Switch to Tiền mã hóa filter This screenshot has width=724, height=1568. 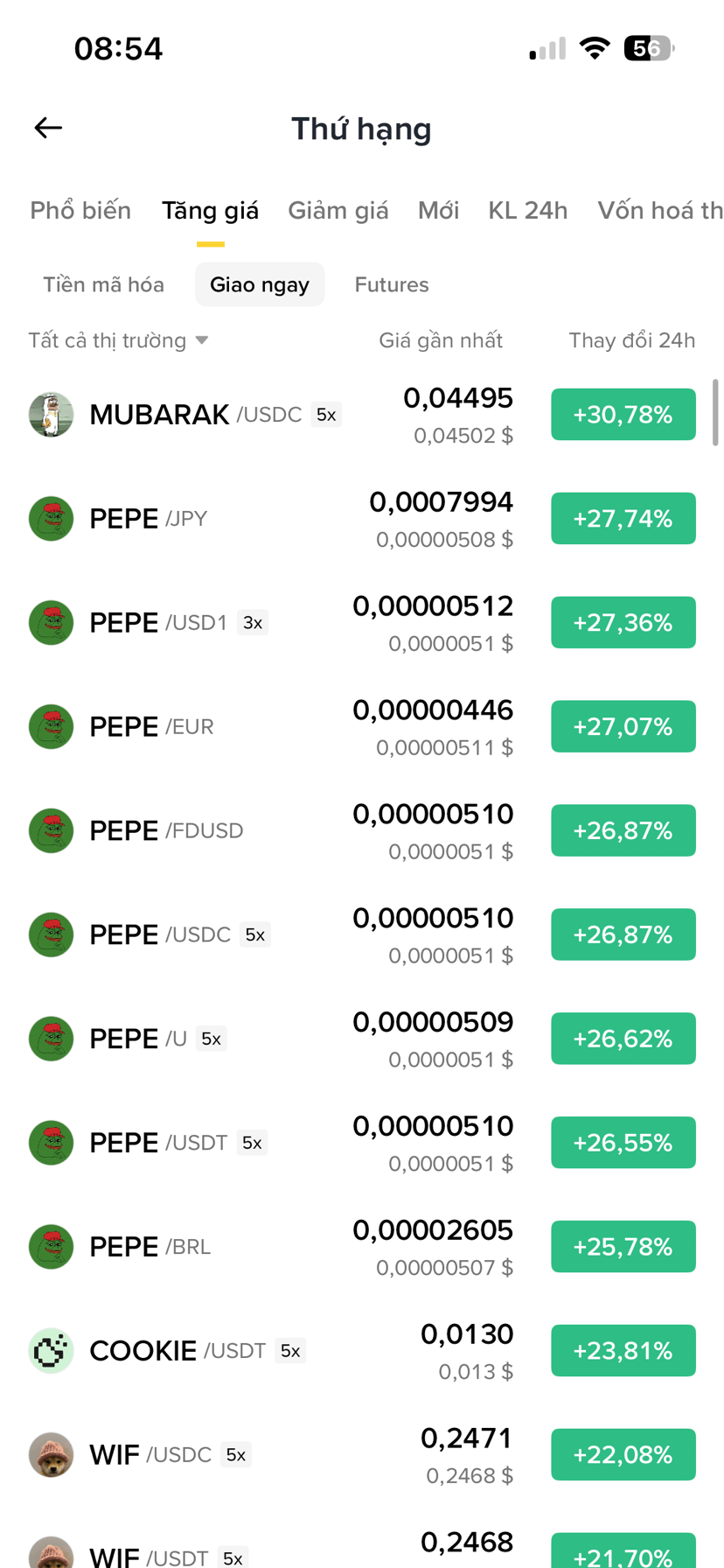tap(103, 284)
